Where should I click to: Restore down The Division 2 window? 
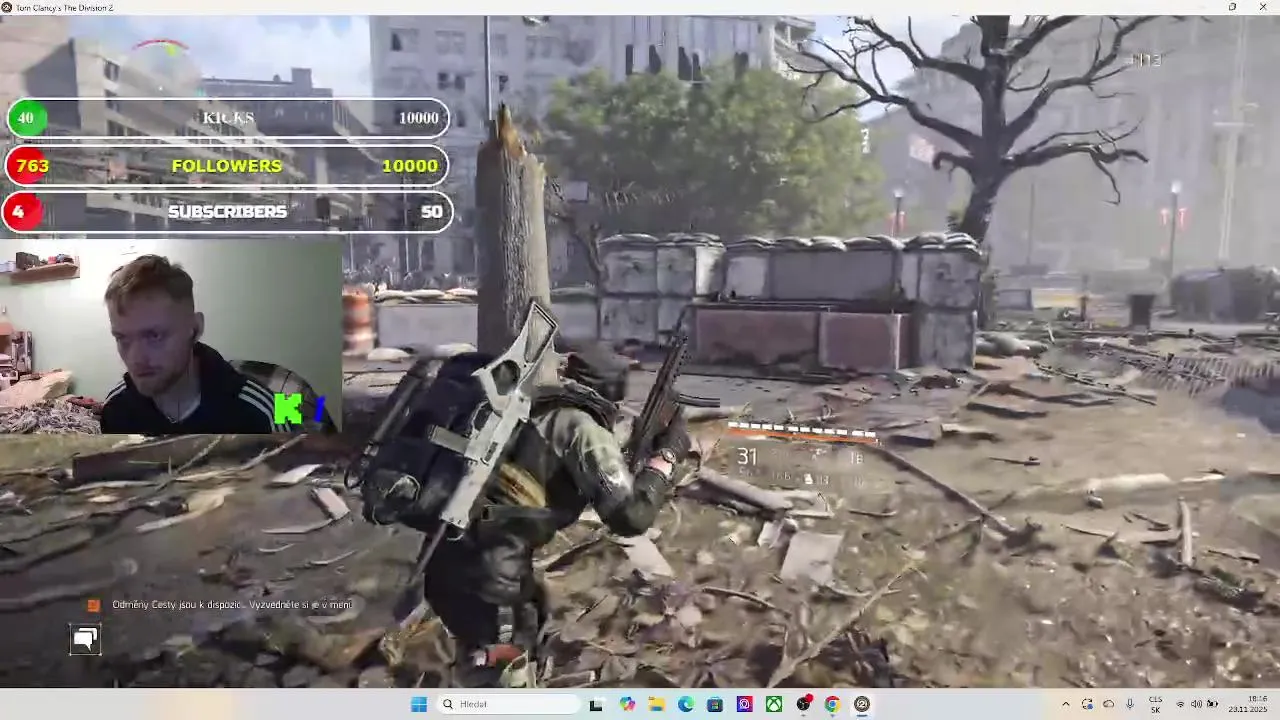pos(1233,7)
